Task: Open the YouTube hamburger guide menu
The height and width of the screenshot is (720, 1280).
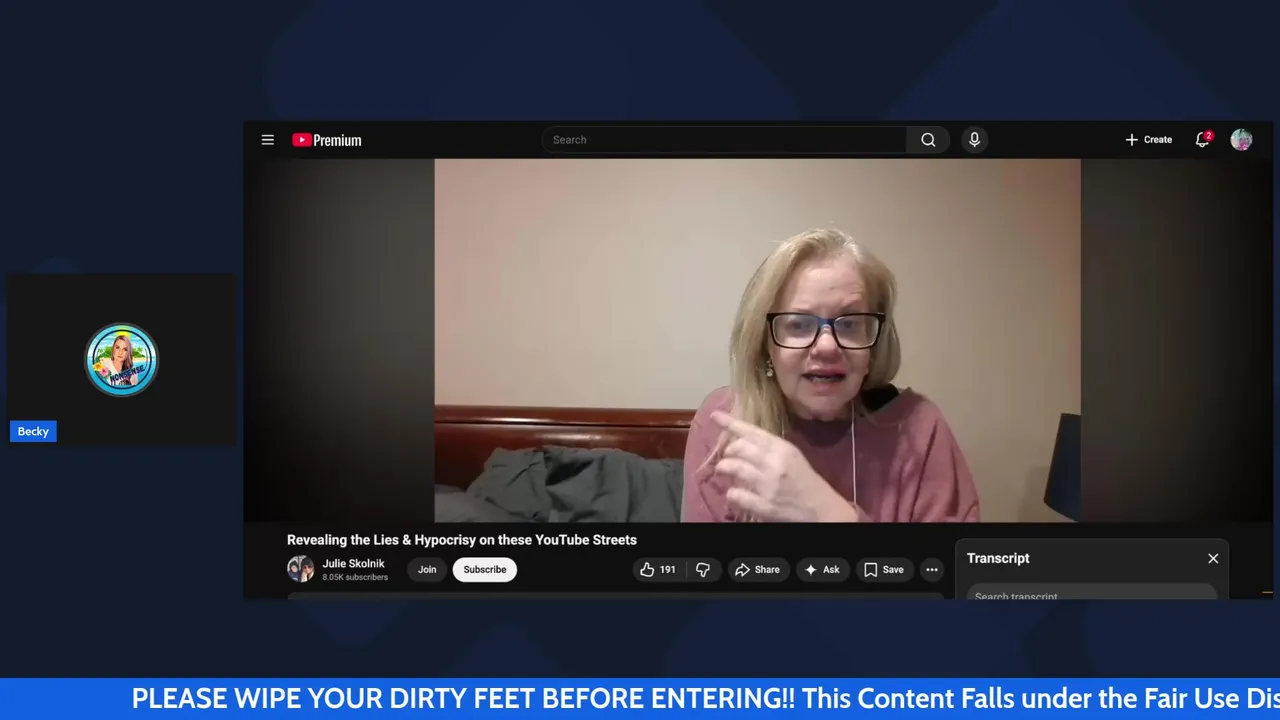Action: (268, 140)
